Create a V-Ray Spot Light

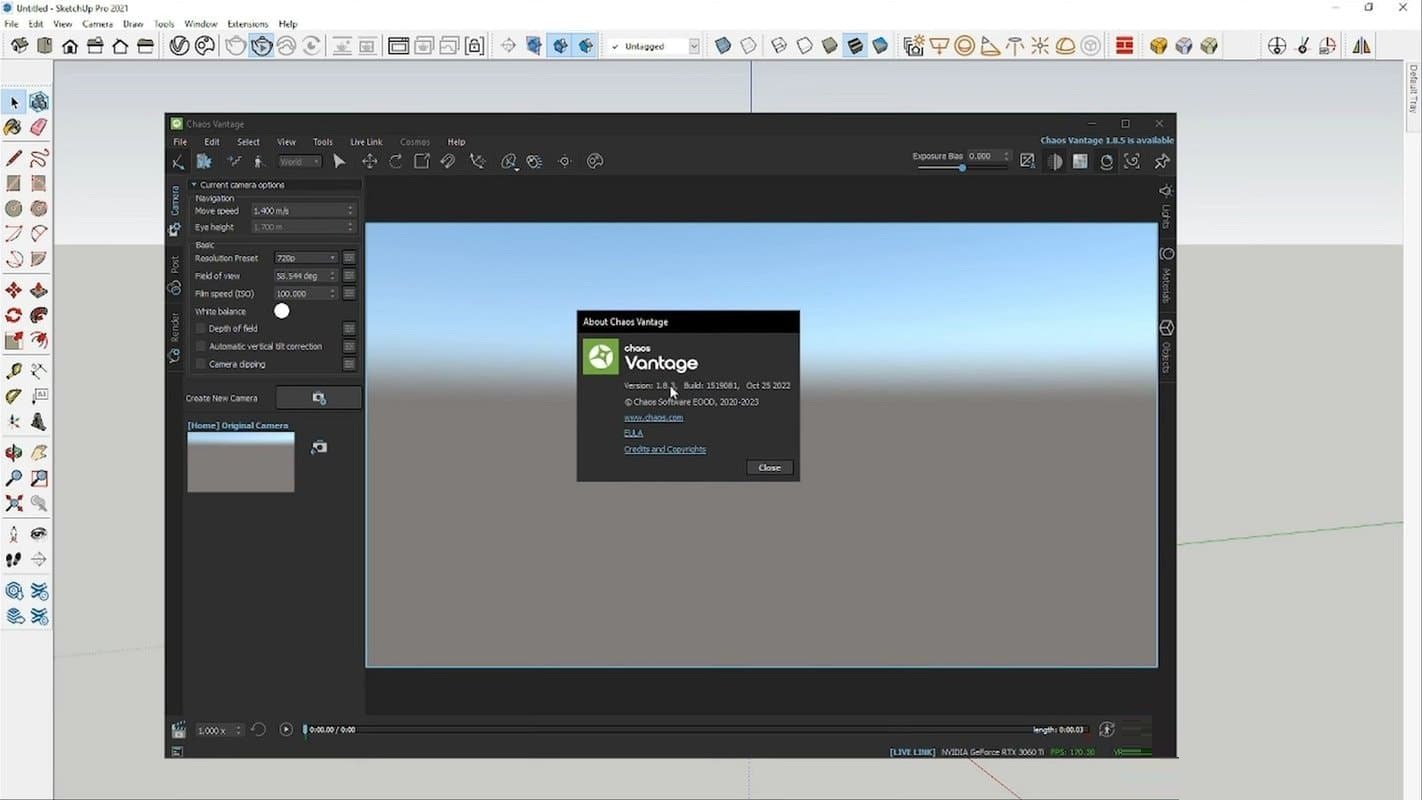(989, 46)
